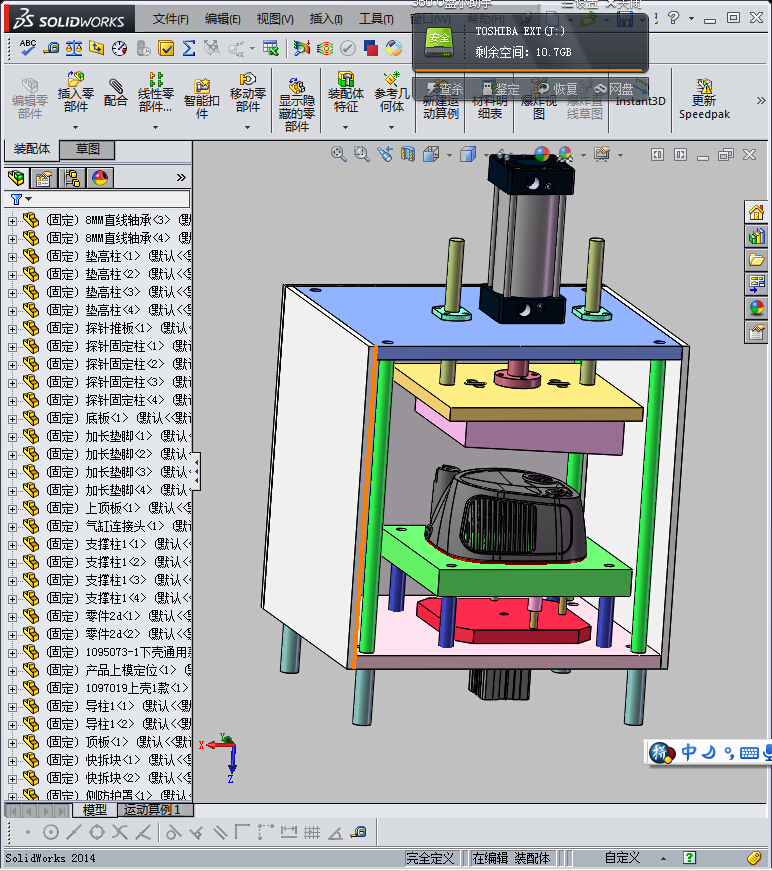The width and height of the screenshot is (772, 871).
Task: Select the Move Component tool
Action: pyautogui.click(x=248, y=93)
